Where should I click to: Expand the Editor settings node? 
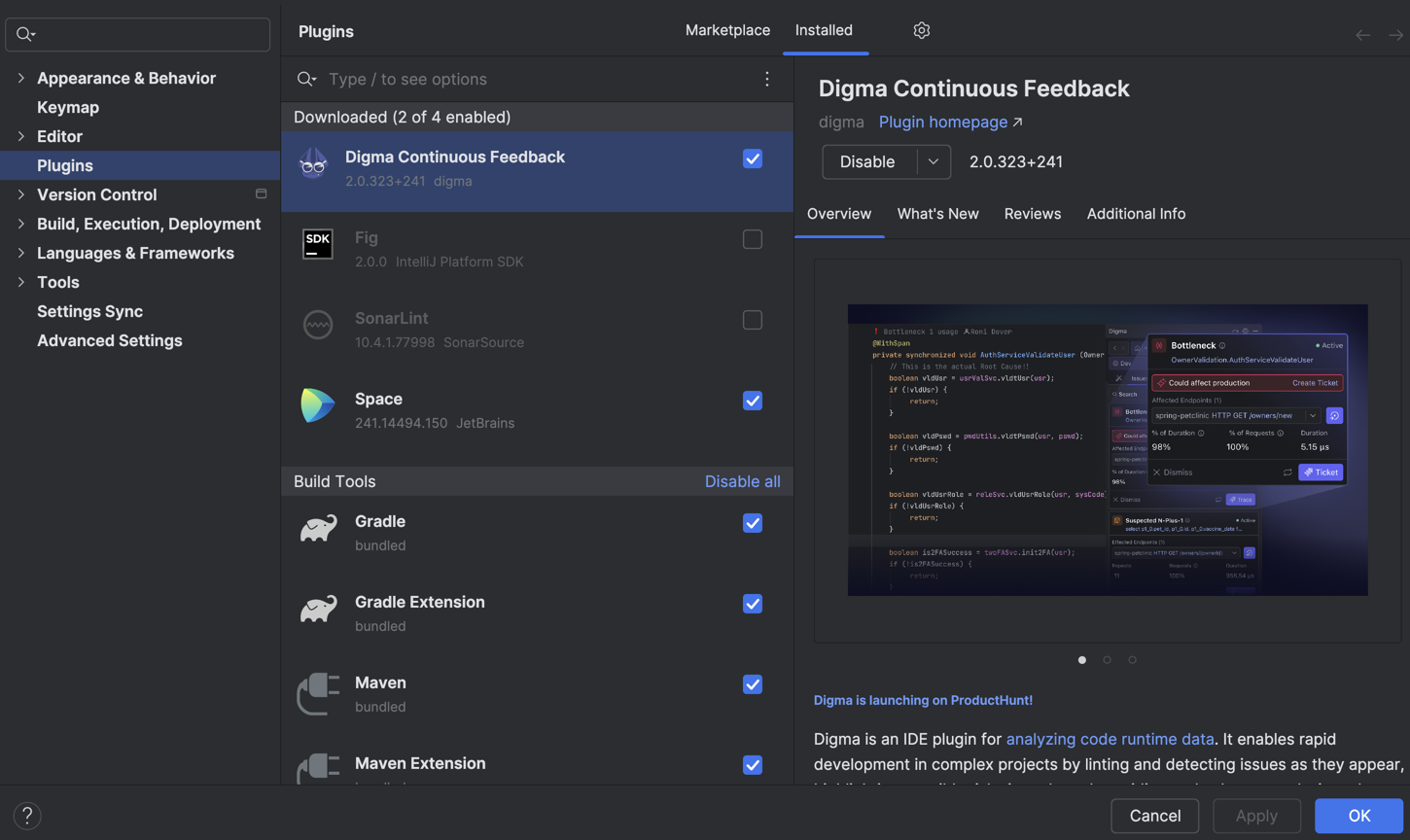point(20,136)
